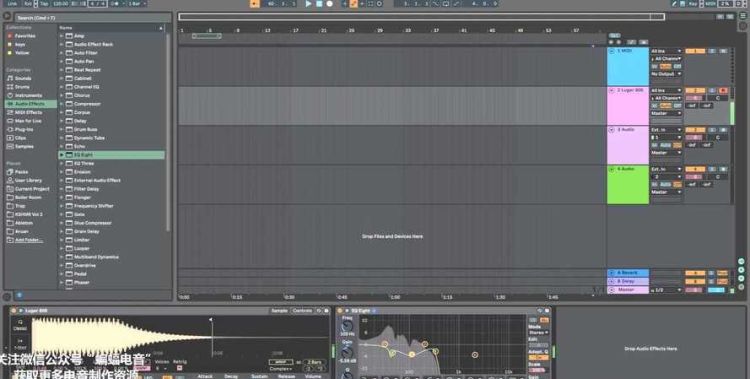Expand the Audio Effect Rack folder
750x379 pixels.
pos(62,45)
